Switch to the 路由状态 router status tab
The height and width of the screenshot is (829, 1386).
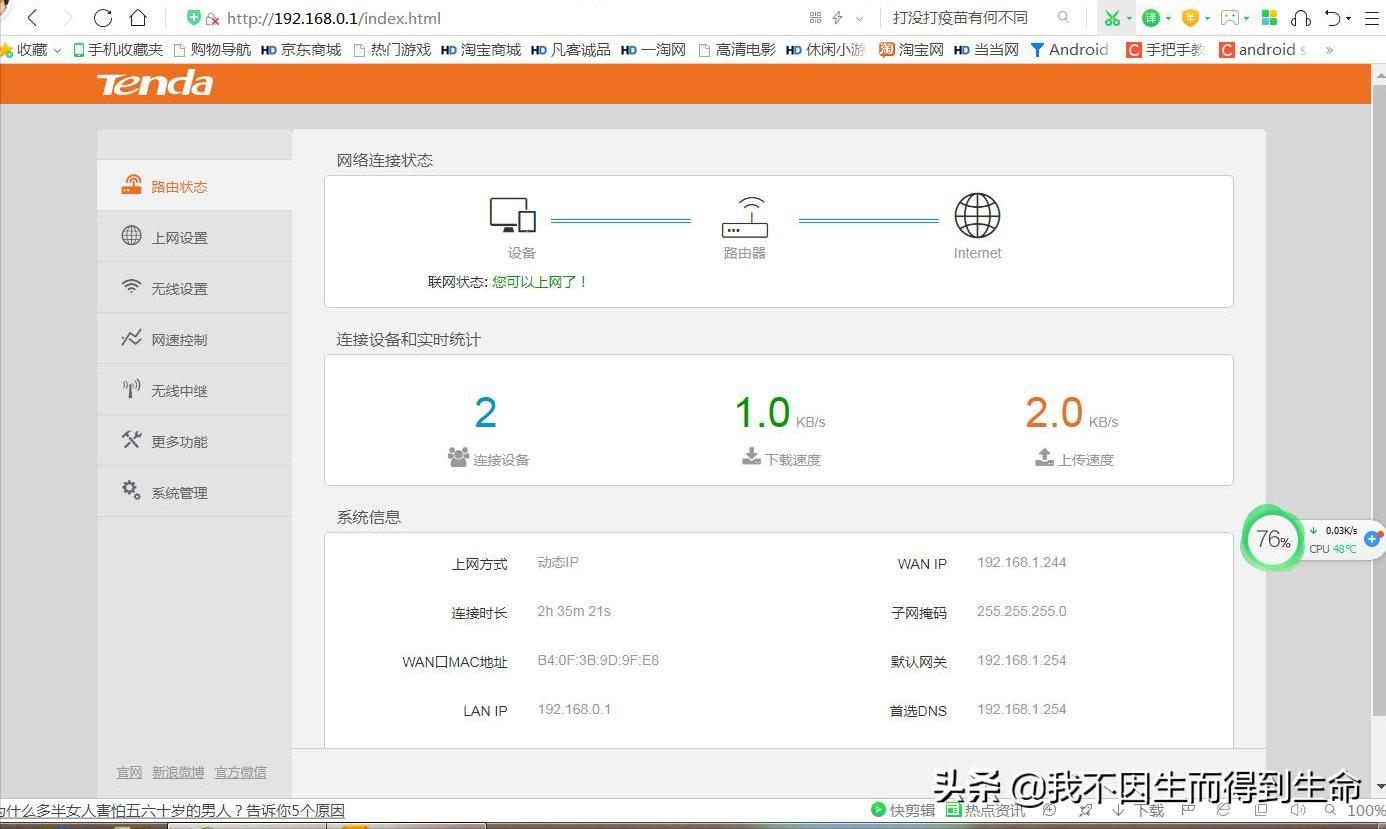pyautogui.click(x=180, y=186)
